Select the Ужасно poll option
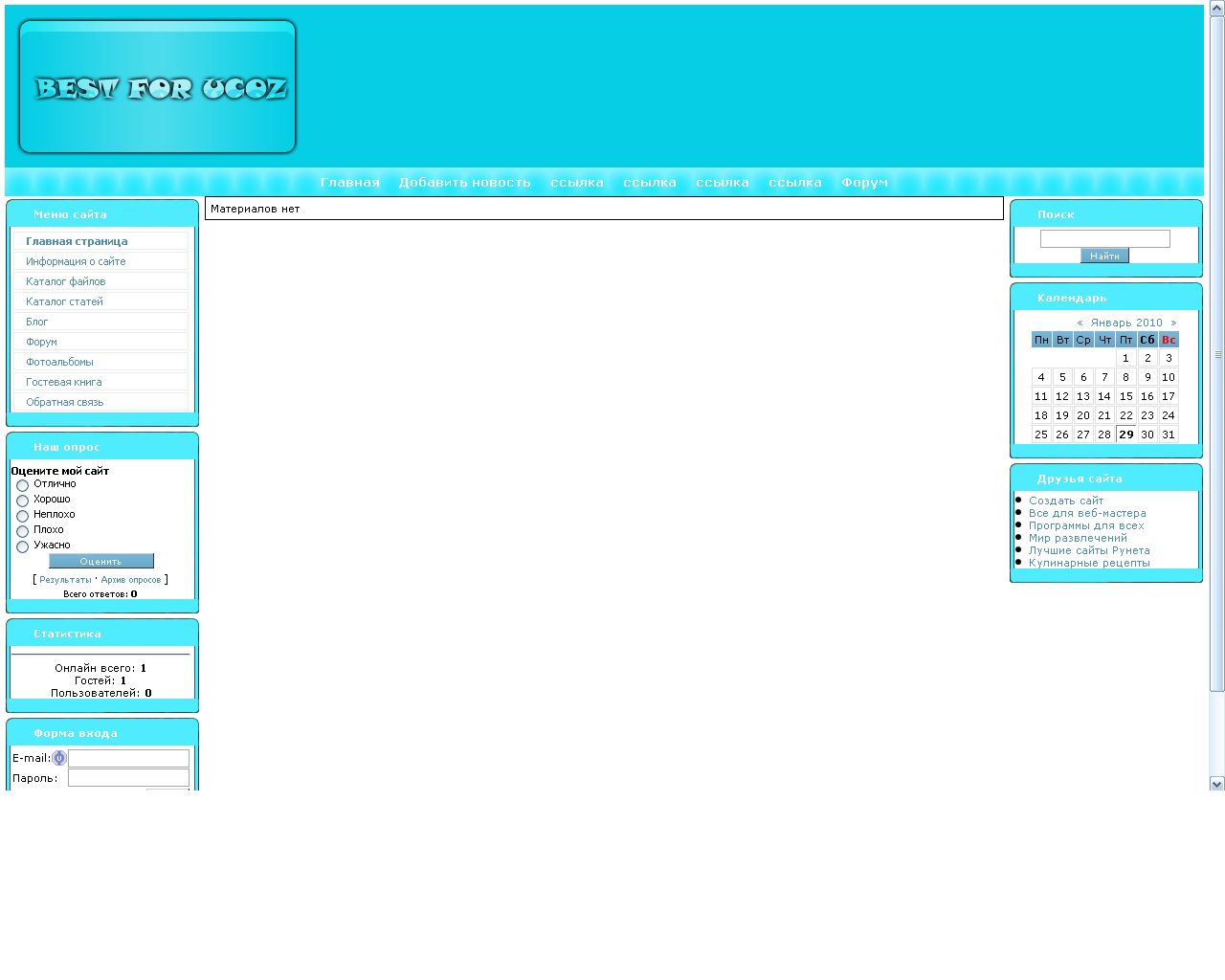1225x980 pixels. click(x=23, y=546)
